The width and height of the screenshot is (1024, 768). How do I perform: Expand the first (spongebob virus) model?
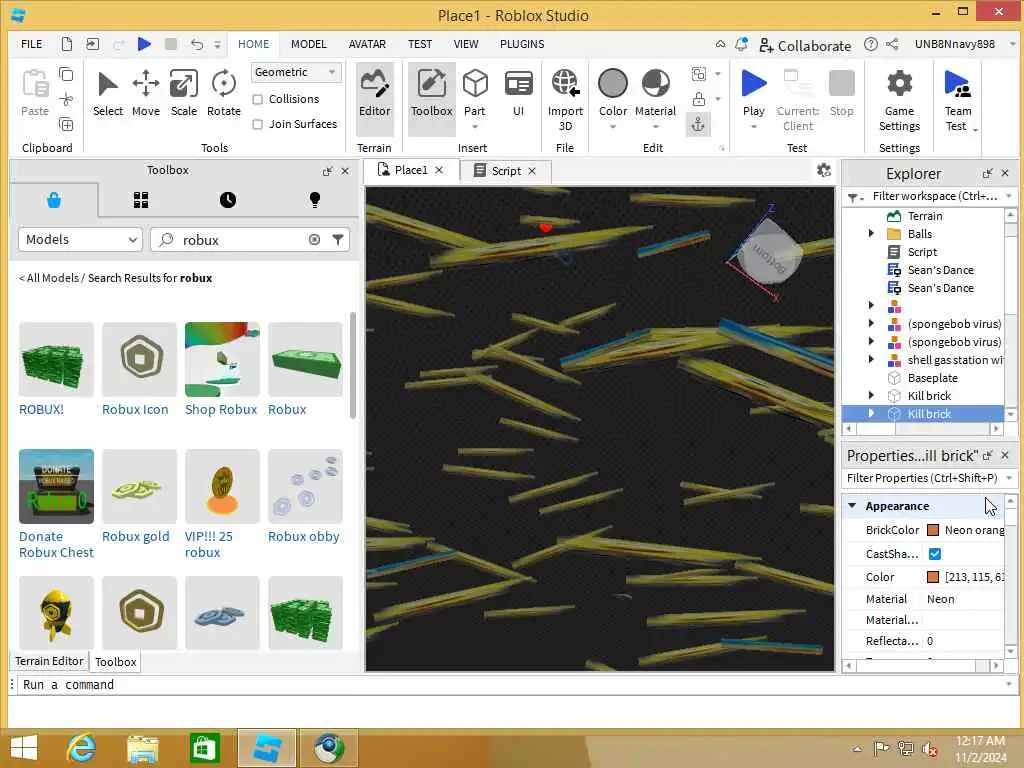point(871,323)
